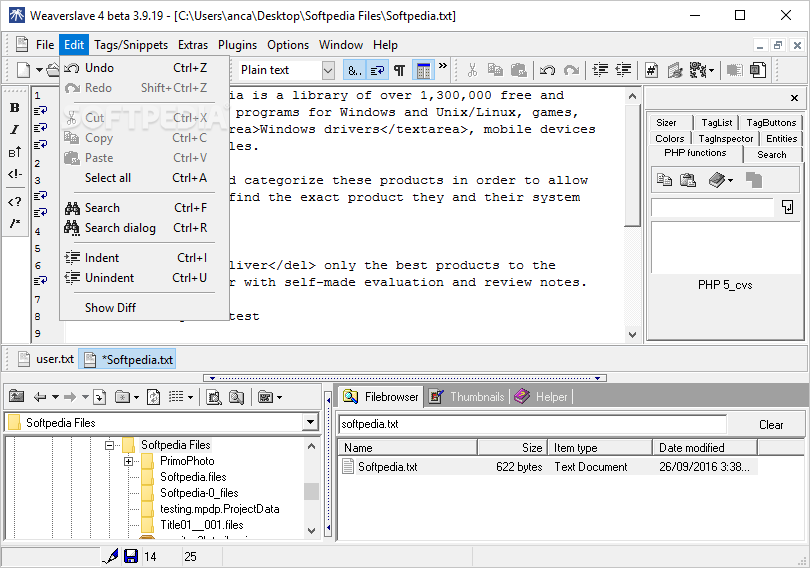Choose Indent from the Edit menu
This screenshot has height=568, width=810.
point(144,258)
